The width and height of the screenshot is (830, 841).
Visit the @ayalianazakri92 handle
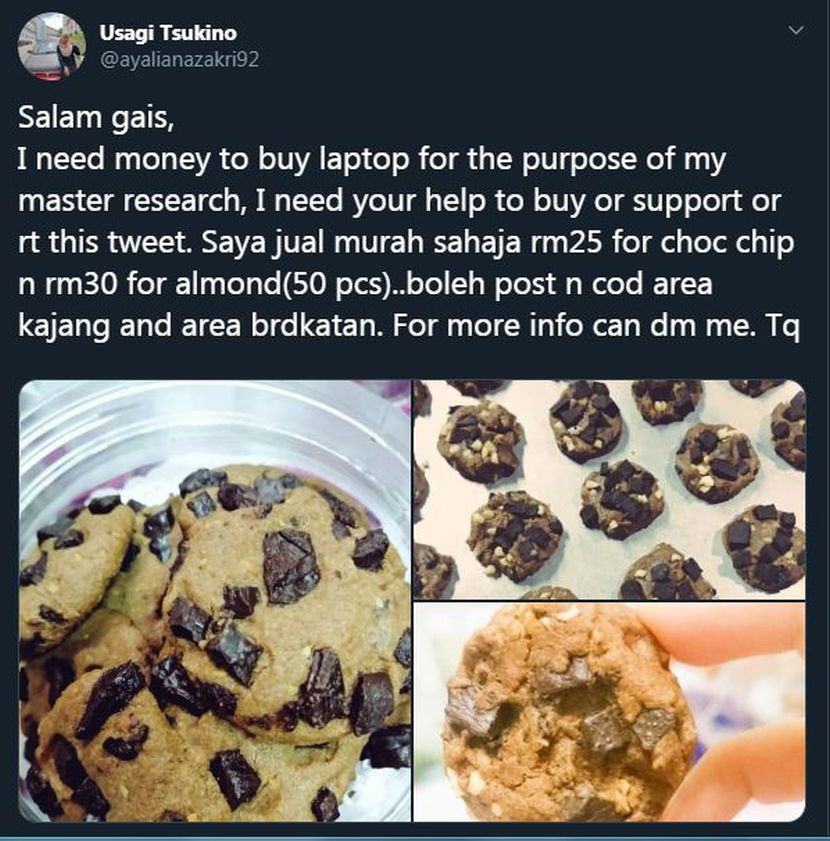click(x=179, y=59)
